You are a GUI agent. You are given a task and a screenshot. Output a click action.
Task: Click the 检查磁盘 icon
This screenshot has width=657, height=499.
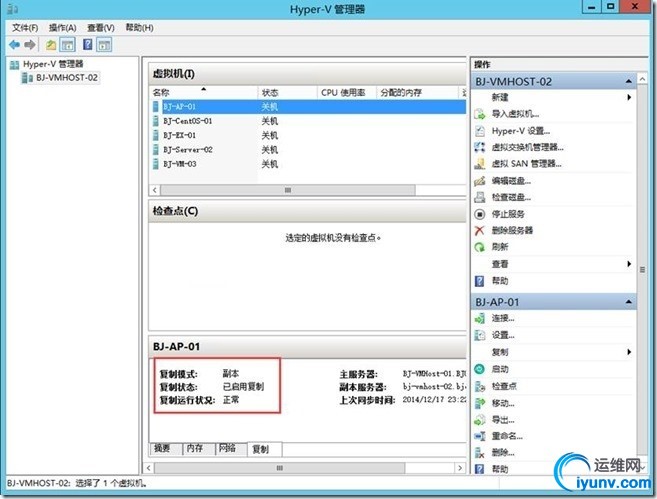480,197
